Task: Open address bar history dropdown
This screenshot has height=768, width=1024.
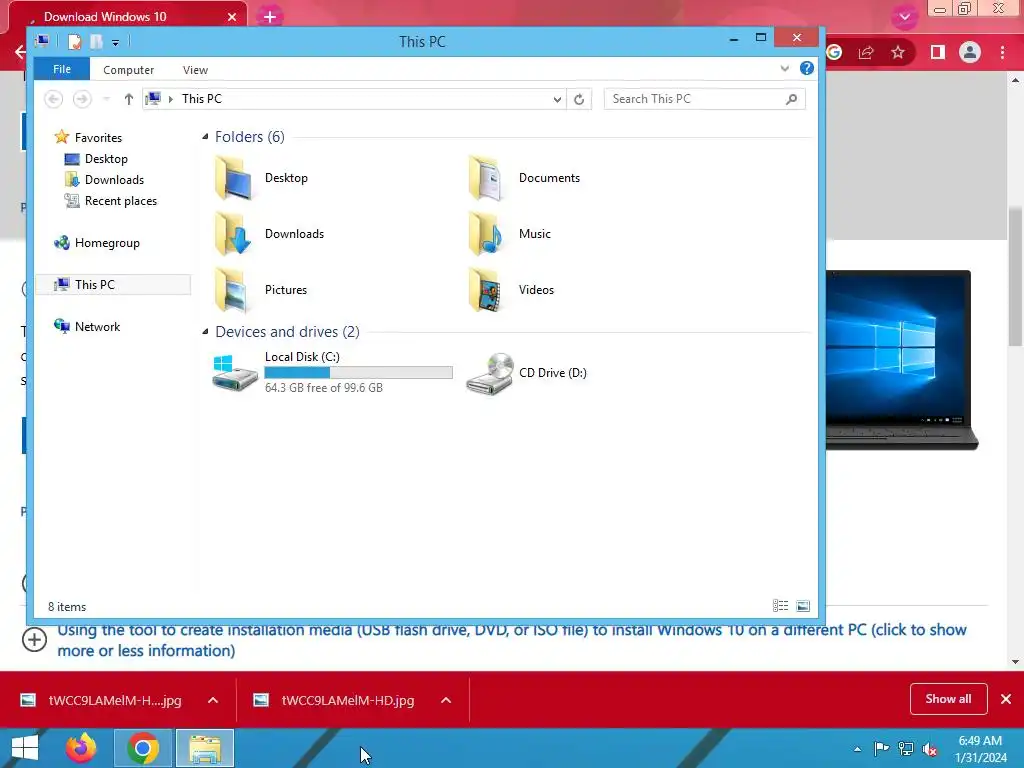Action: (x=557, y=99)
